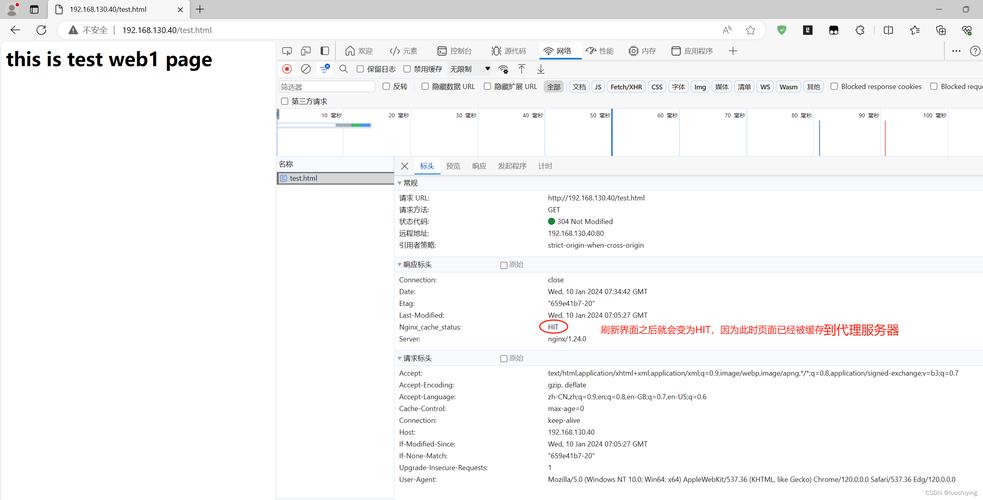Filter requests by JS type
The width and height of the screenshot is (983, 500).
598,87
